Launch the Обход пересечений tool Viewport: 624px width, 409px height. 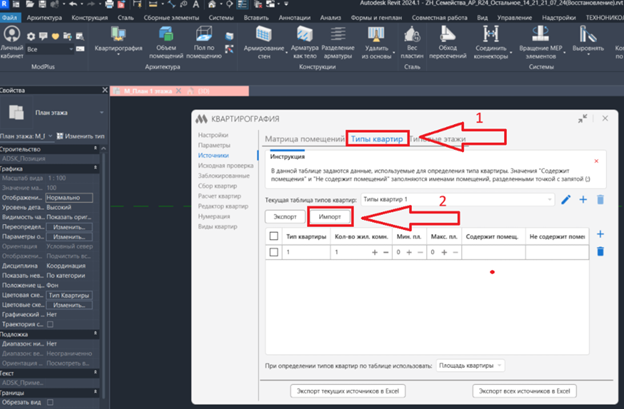click(x=447, y=42)
